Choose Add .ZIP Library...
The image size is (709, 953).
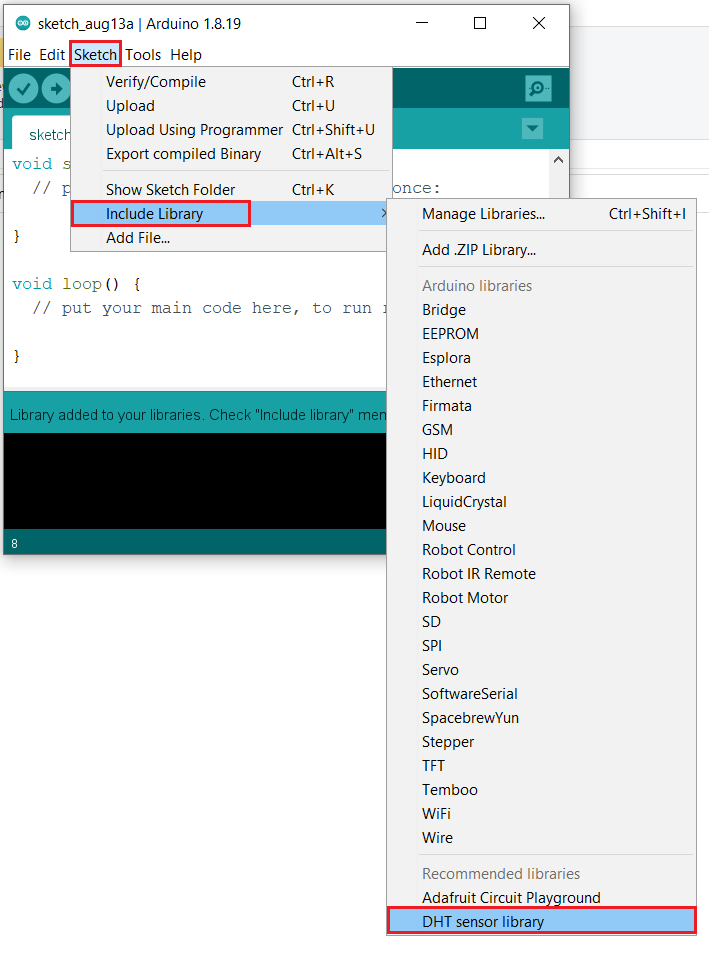point(541,250)
